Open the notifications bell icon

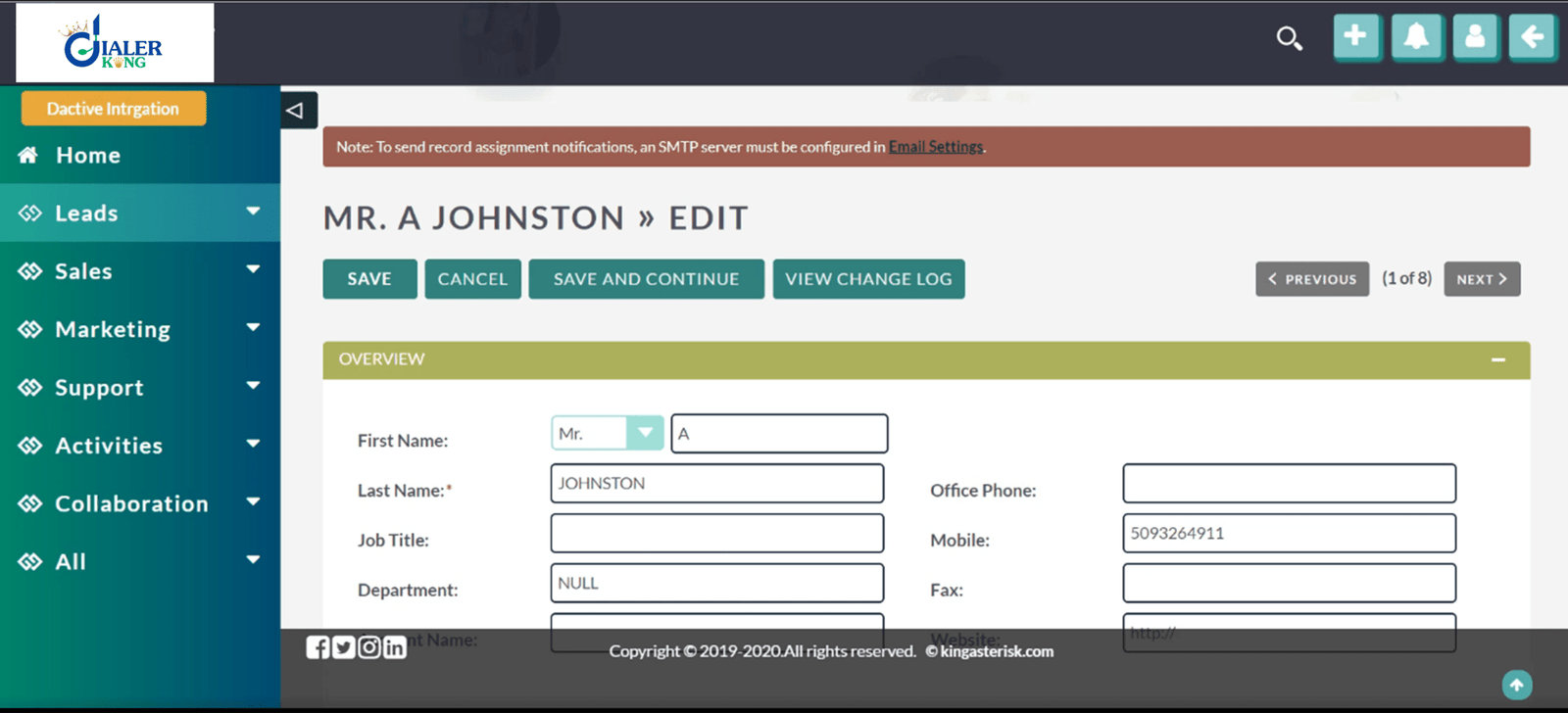tap(1416, 37)
